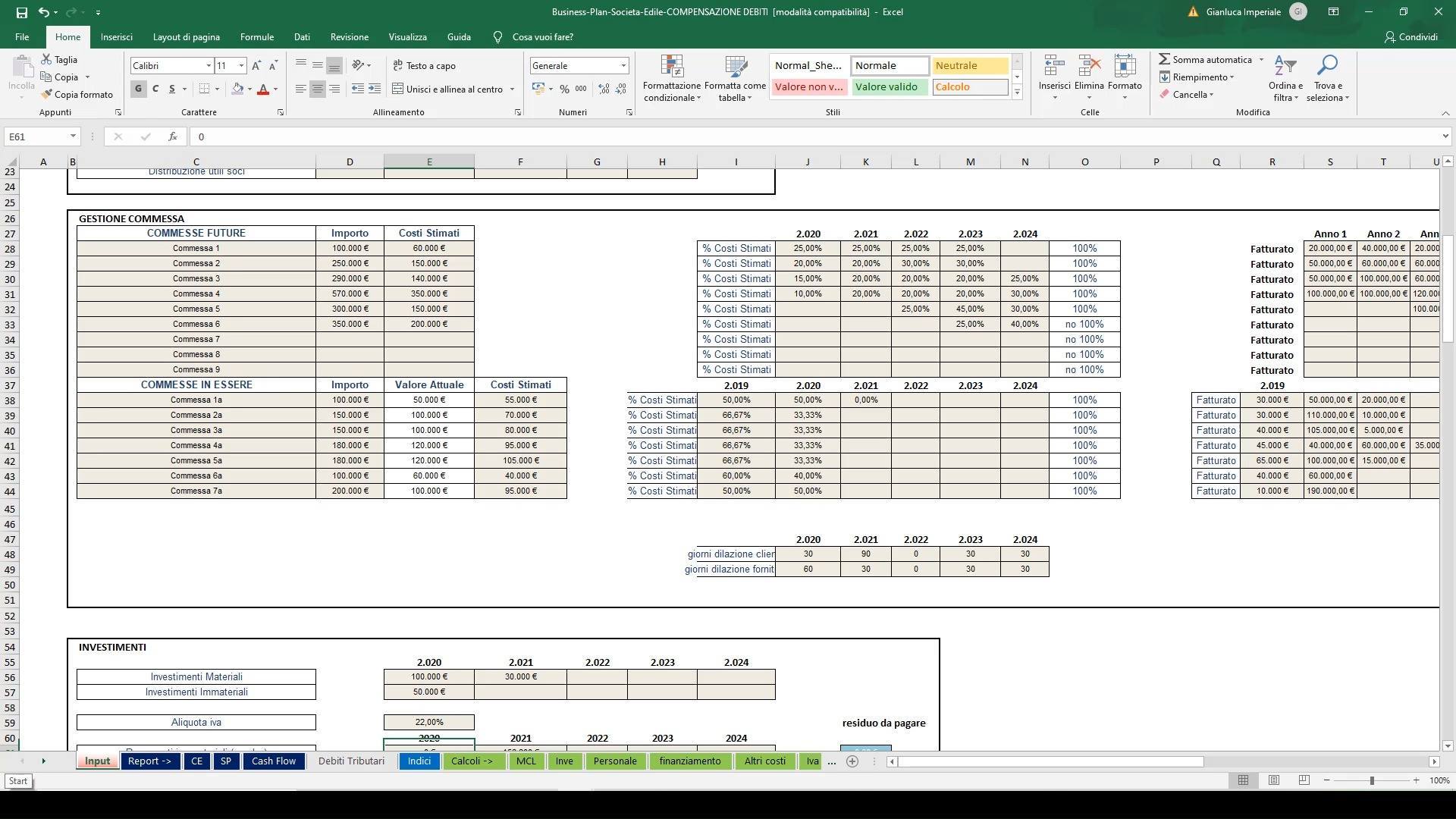Apply thousands separator style
1456x819 pixels.
click(581, 89)
